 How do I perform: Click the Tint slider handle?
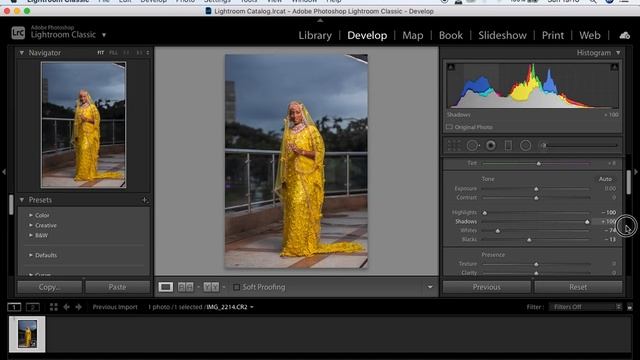point(538,163)
